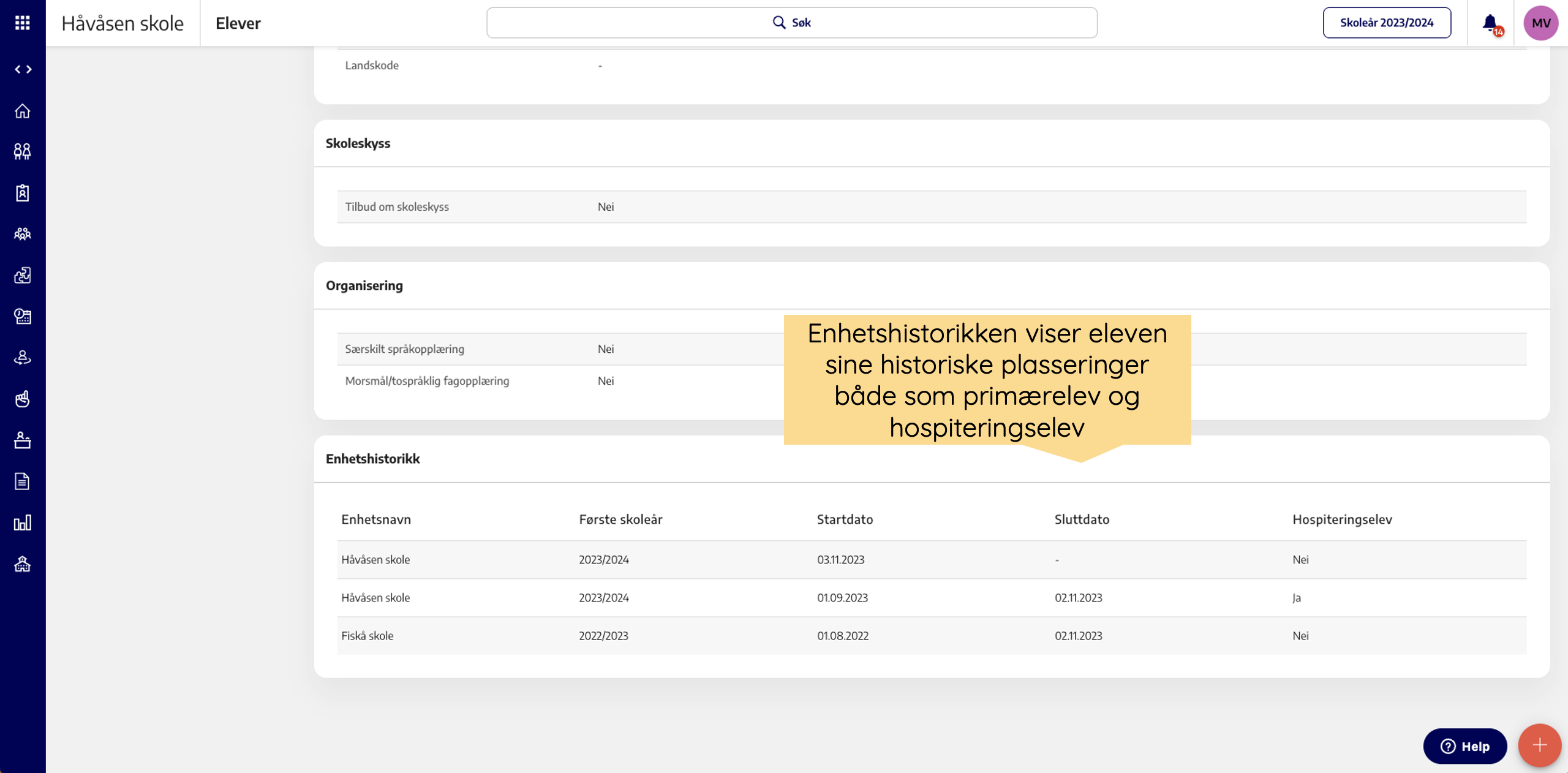This screenshot has height=773, width=1568.
Task: Select the Fiskå skole row name
Action: tap(367, 636)
